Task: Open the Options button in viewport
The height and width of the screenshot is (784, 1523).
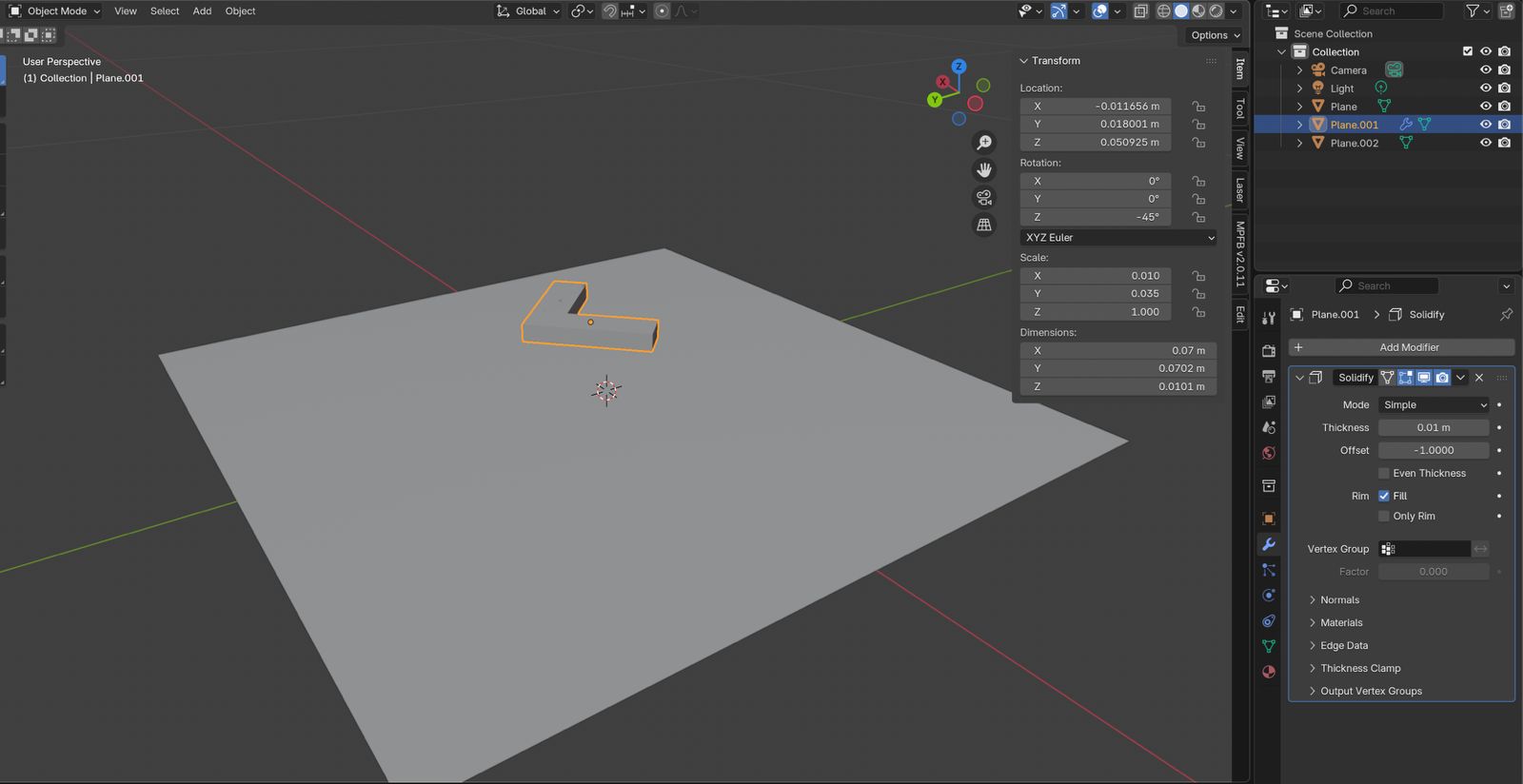Action: pyautogui.click(x=1216, y=35)
